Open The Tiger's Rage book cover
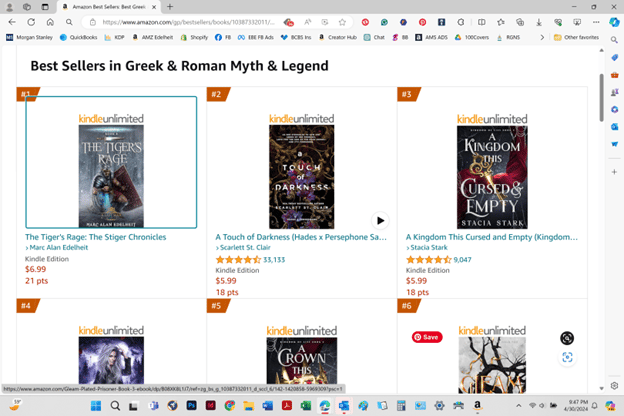 111,176
